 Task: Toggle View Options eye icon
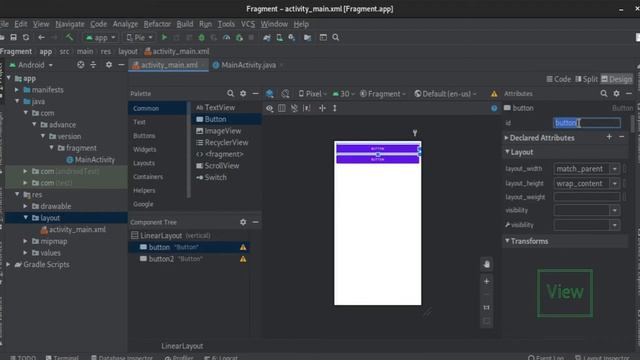(x=270, y=108)
